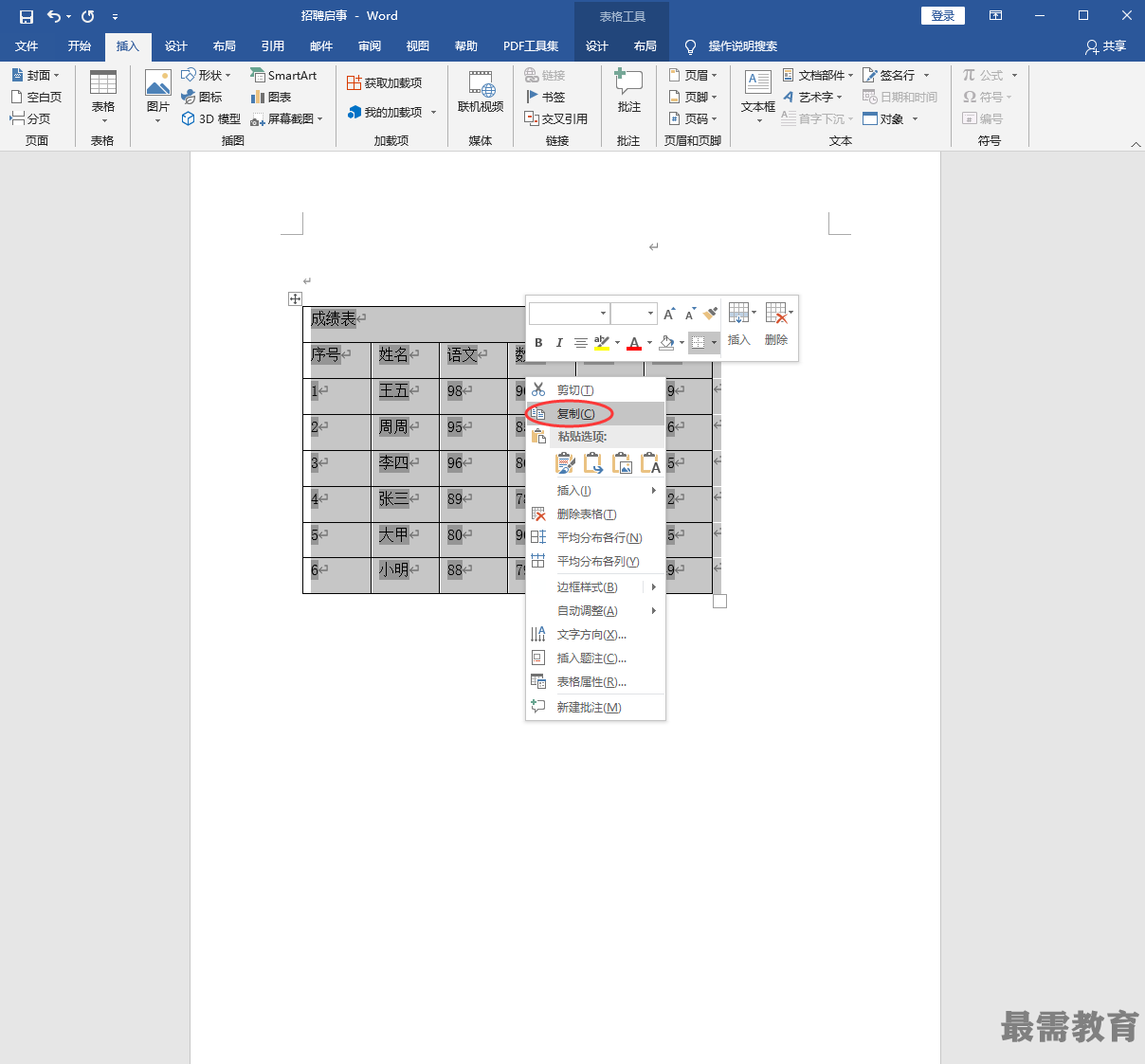Choose Distribute Rows Evenly (平均分布各行)

click(595, 537)
